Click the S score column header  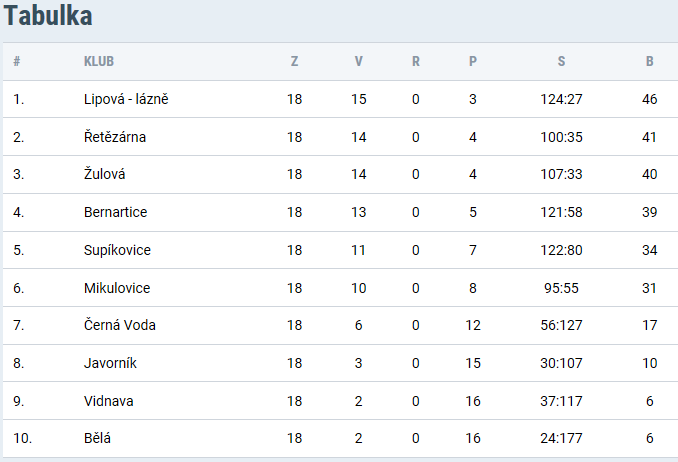pos(561,61)
